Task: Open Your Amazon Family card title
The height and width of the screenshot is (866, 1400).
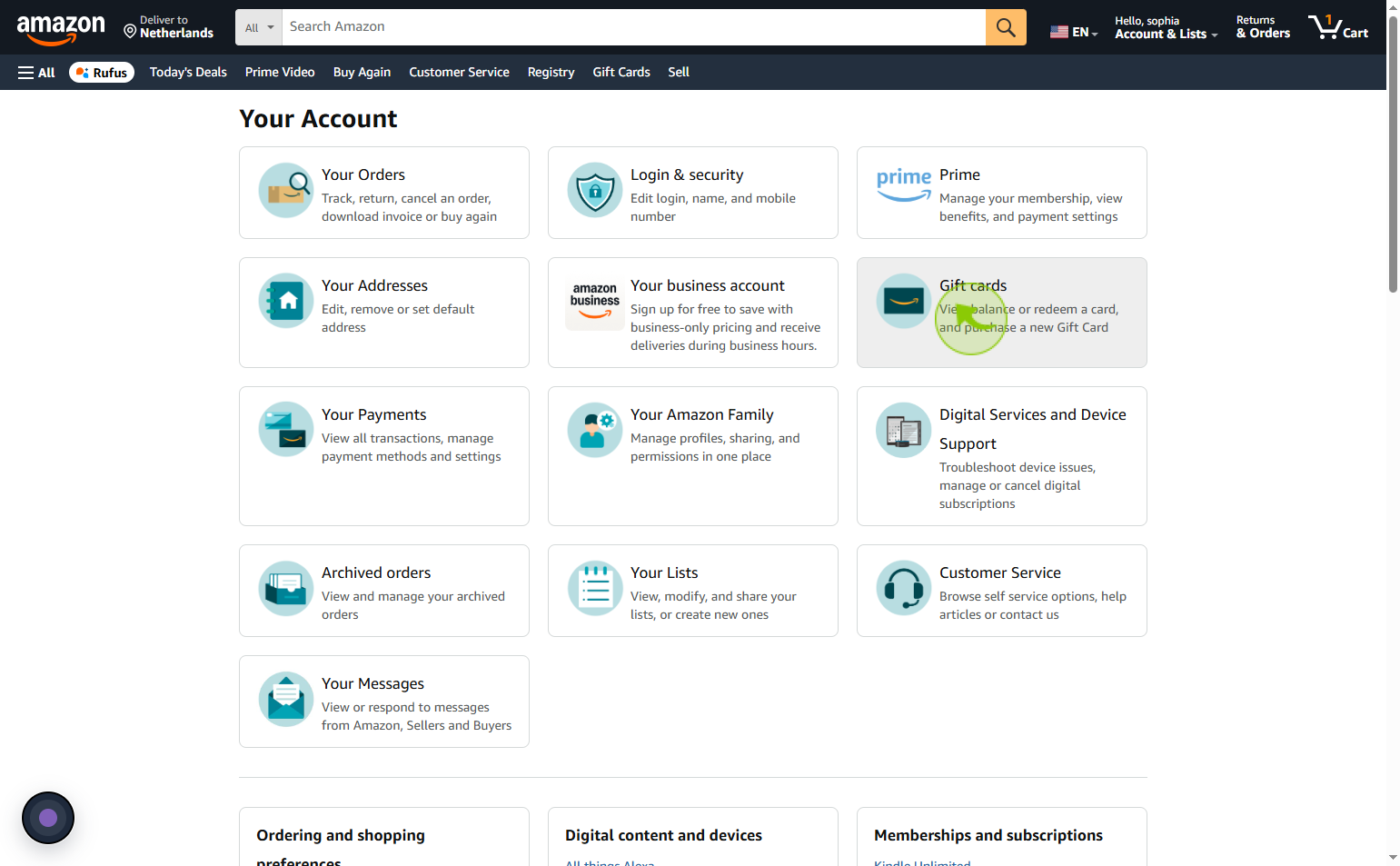Action: [702, 414]
